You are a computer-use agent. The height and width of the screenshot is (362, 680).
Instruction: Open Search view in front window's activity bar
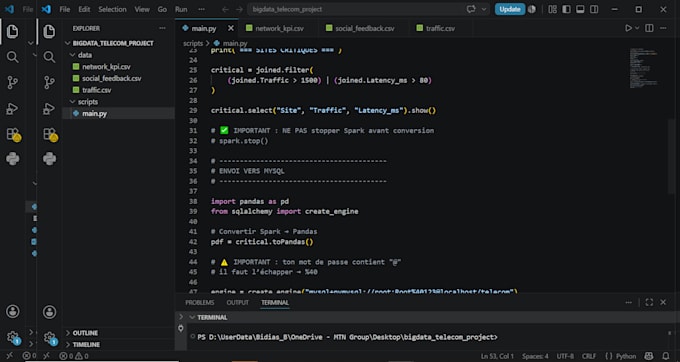tap(49, 57)
